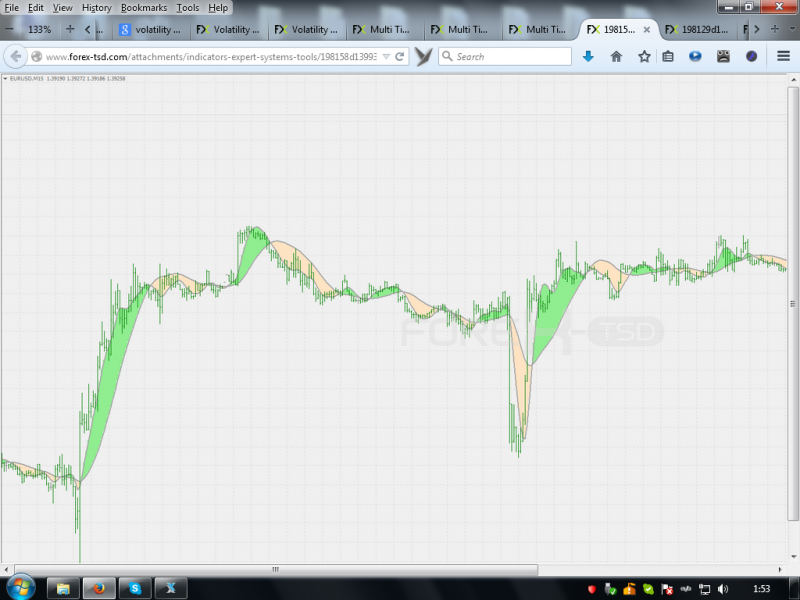Screen dimensions: 800x600
Task: Zoom out with the minus button
Action: point(9,29)
